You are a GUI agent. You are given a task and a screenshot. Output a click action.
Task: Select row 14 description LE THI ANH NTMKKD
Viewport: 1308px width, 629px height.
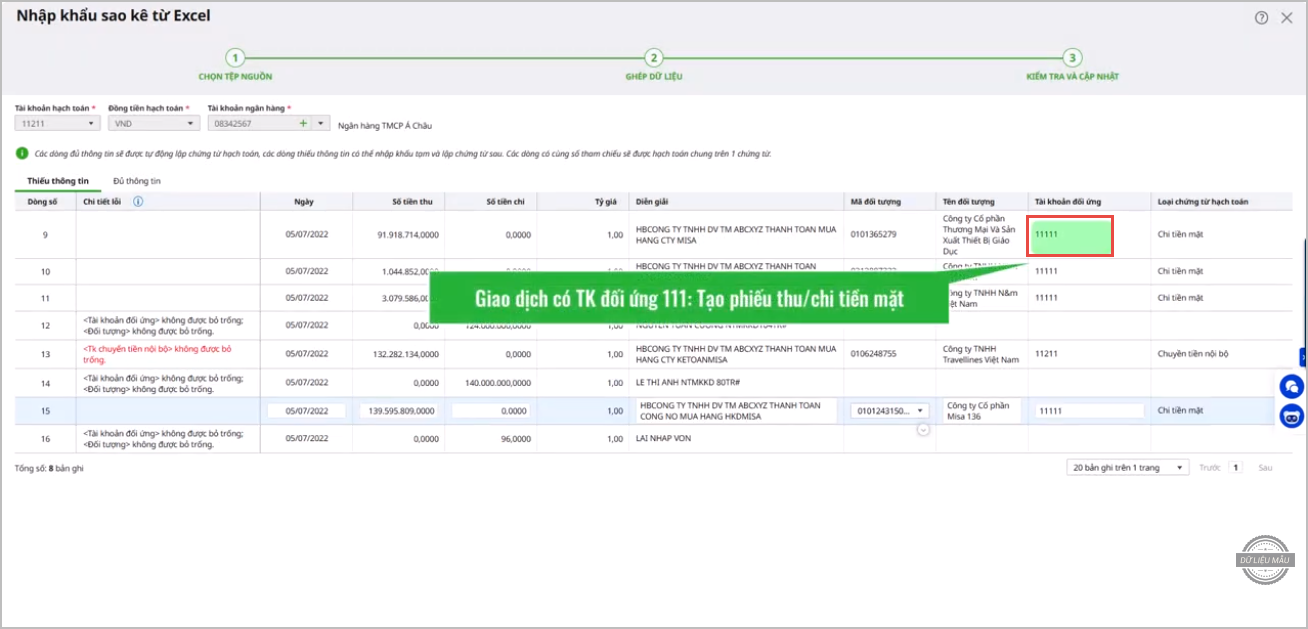[687, 382]
